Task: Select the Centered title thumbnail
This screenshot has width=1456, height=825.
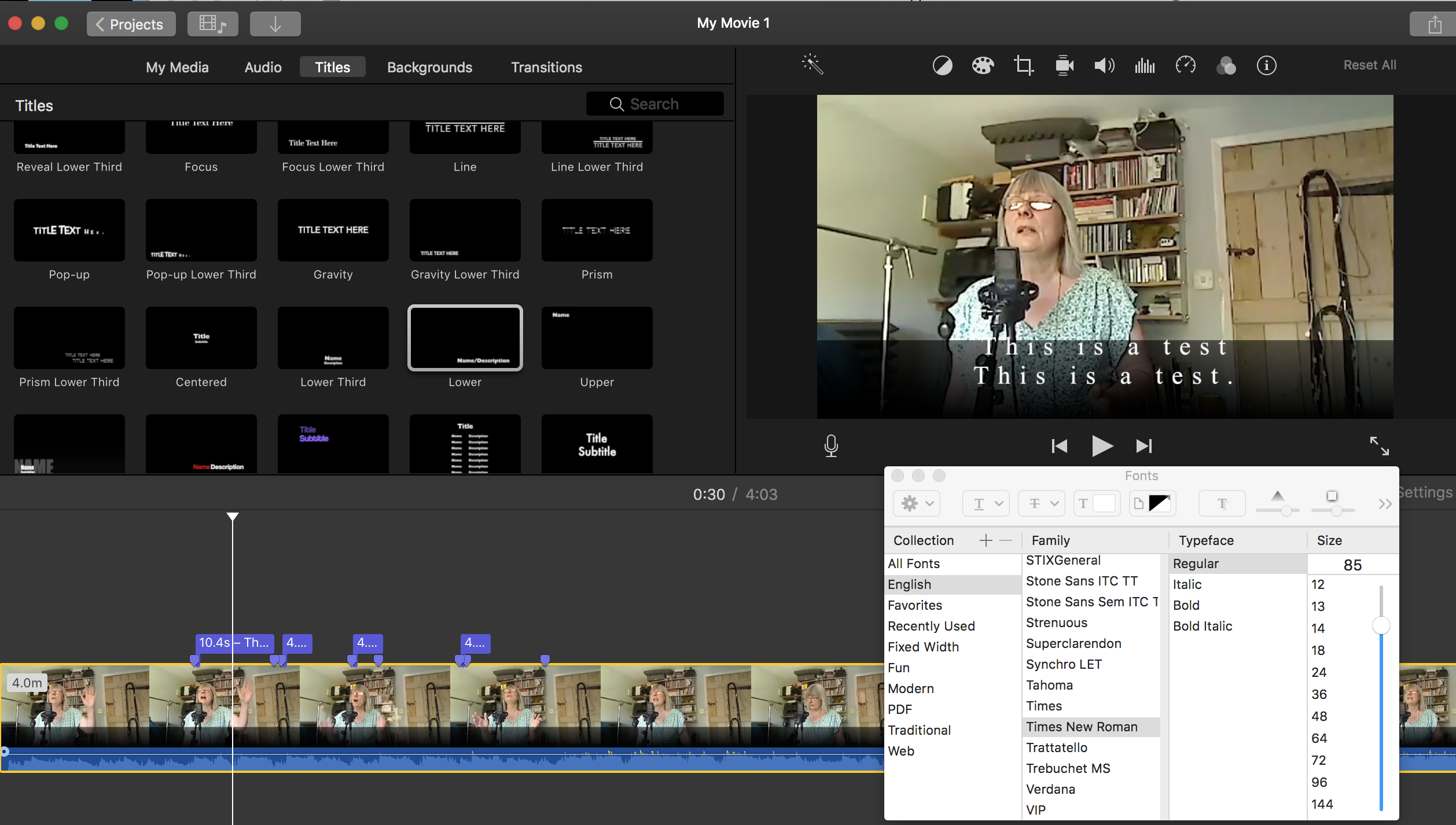Action: 201,338
